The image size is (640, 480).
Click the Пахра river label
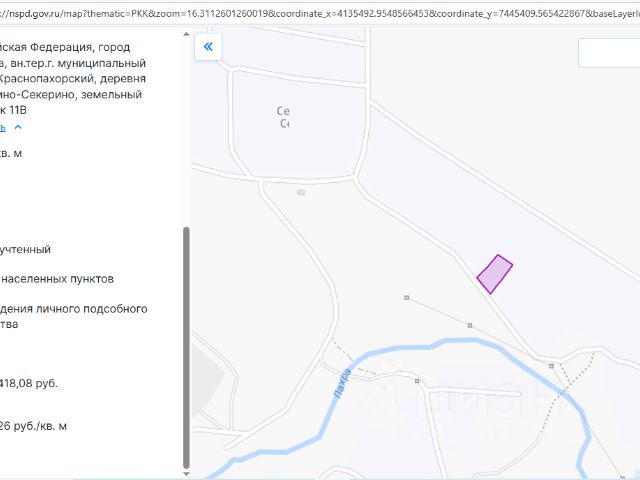click(x=342, y=383)
